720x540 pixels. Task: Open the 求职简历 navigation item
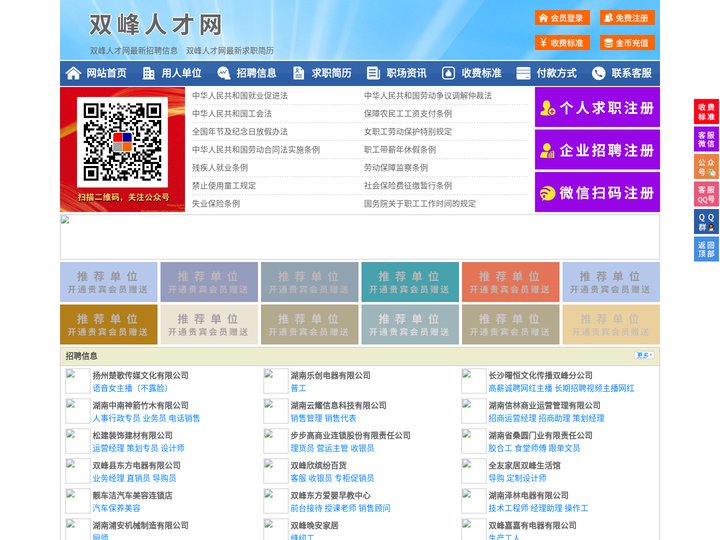(332, 73)
